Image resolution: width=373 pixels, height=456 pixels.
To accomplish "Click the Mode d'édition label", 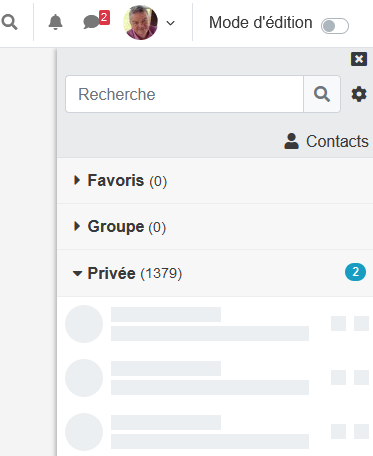I will [261, 23].
